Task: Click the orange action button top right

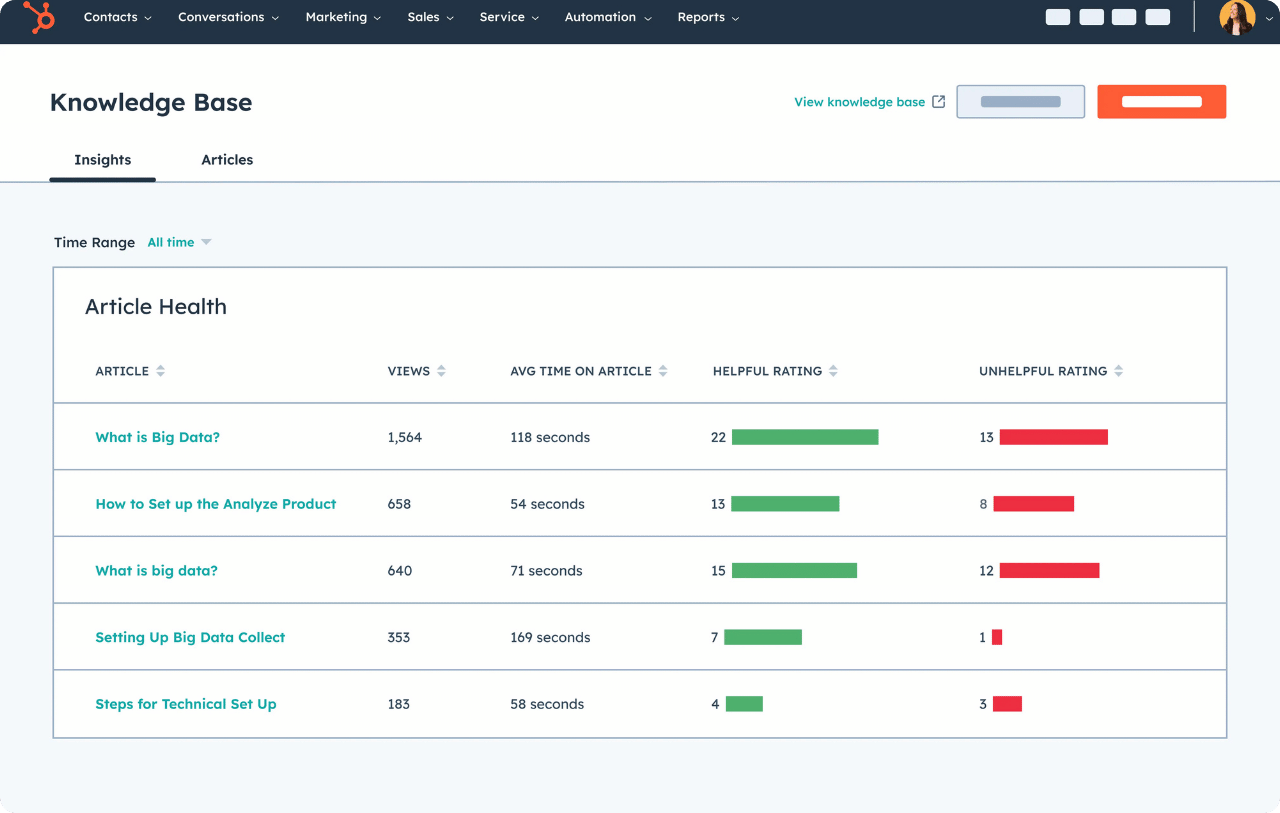Action: pos(1161,101)
